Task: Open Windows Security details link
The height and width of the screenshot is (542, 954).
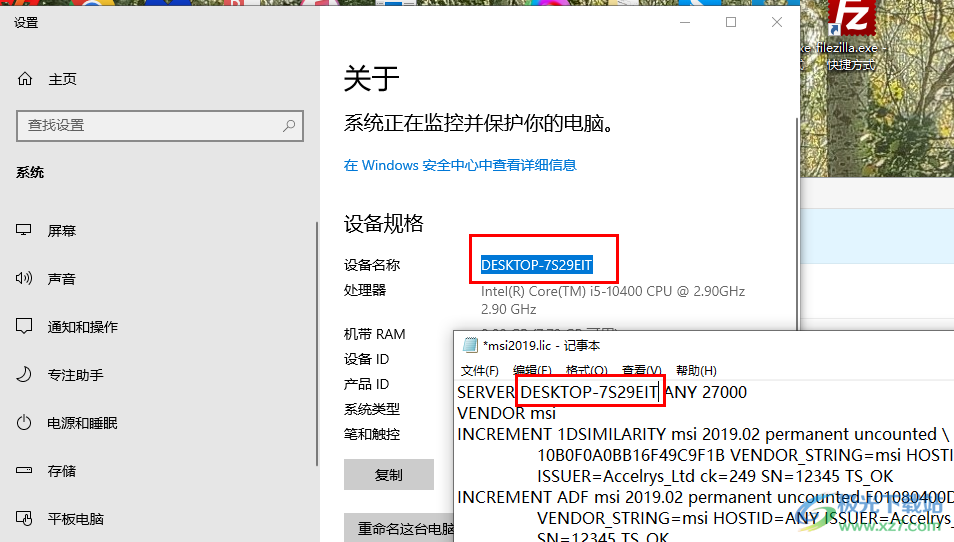Action: click(x=460, y=165)
